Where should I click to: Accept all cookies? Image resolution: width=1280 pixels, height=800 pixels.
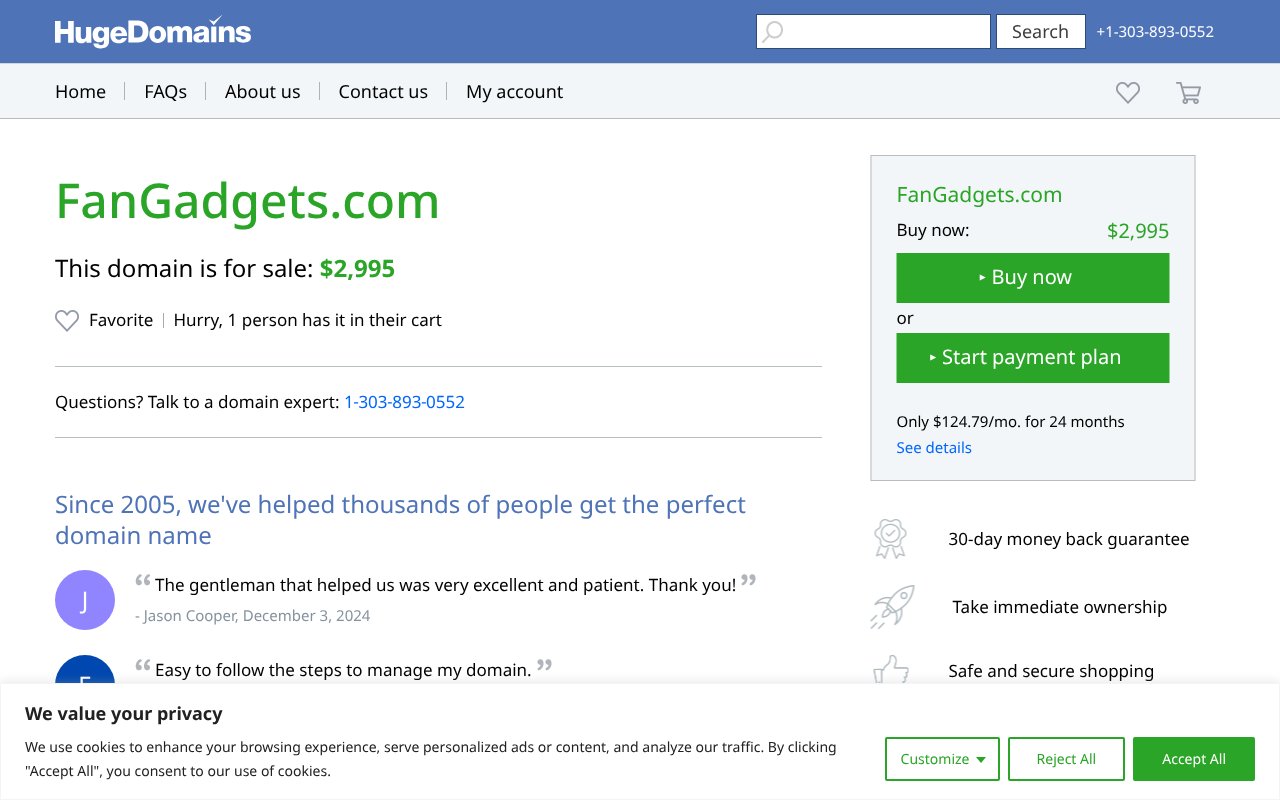point(1194,759)
